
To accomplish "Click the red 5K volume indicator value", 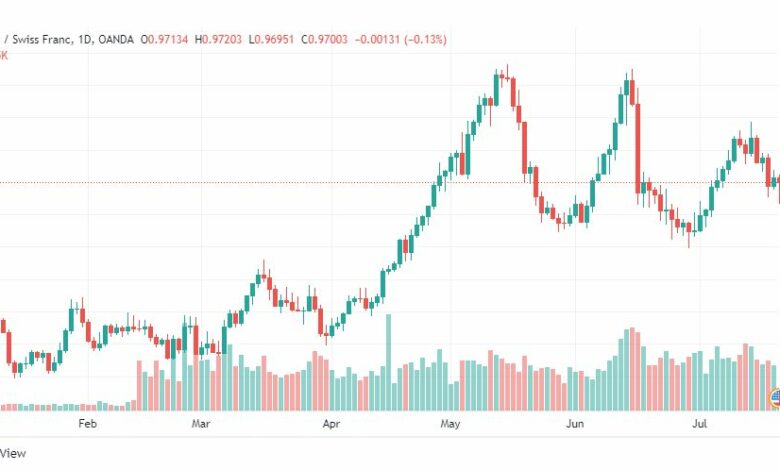I will (3, 55).
